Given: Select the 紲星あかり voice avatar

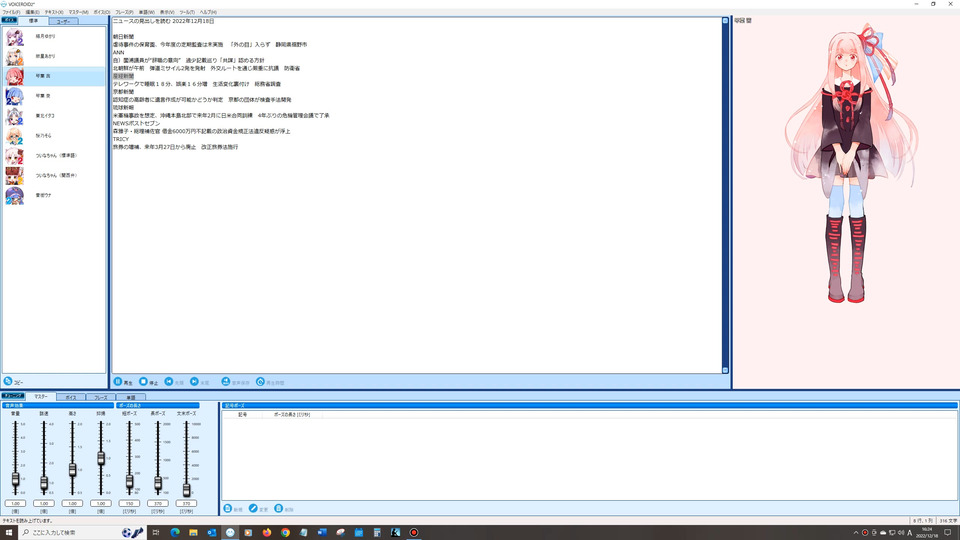Looking at the screenshot, I should coord(15,56).
